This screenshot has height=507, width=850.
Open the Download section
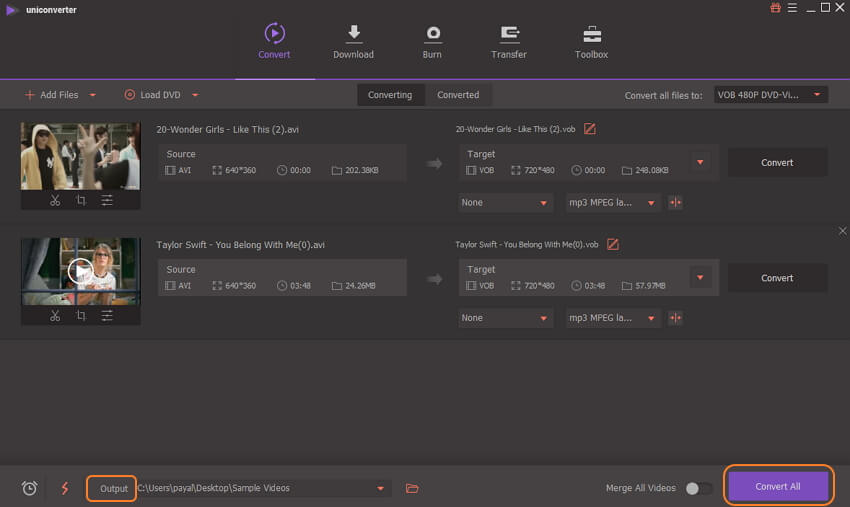pyautogui.click(x=353, y=41)
